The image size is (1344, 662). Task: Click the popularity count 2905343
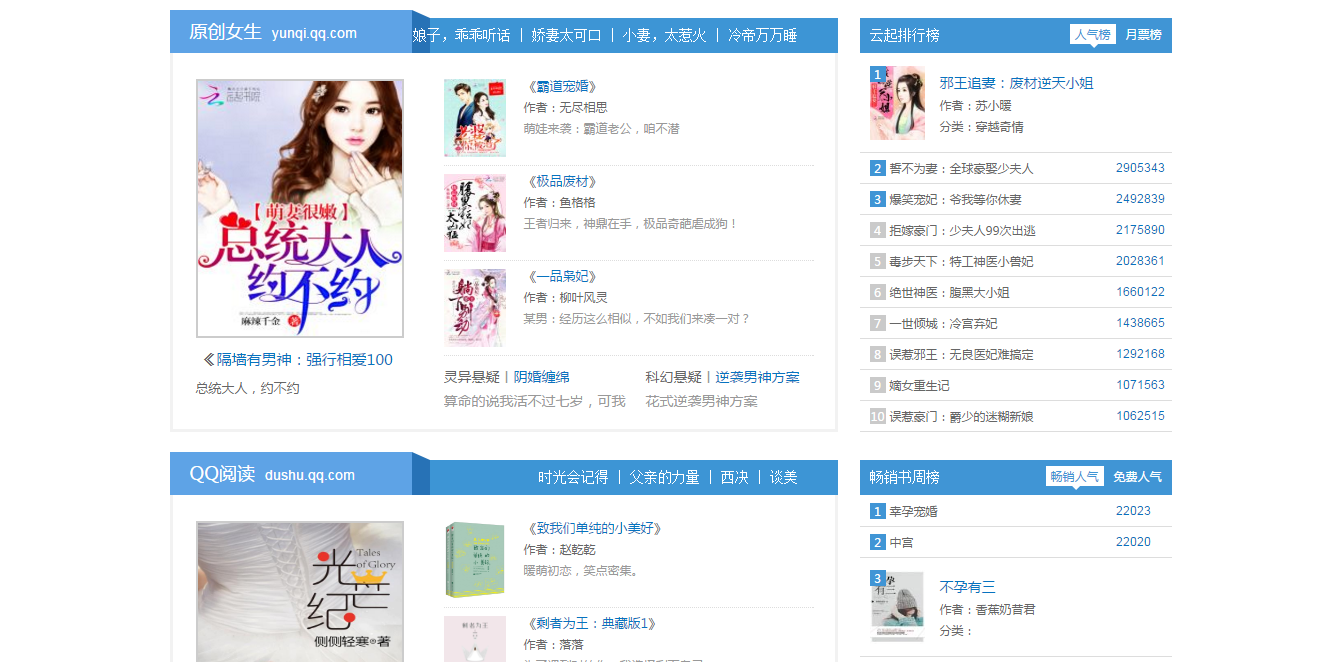coord(1140,168)
